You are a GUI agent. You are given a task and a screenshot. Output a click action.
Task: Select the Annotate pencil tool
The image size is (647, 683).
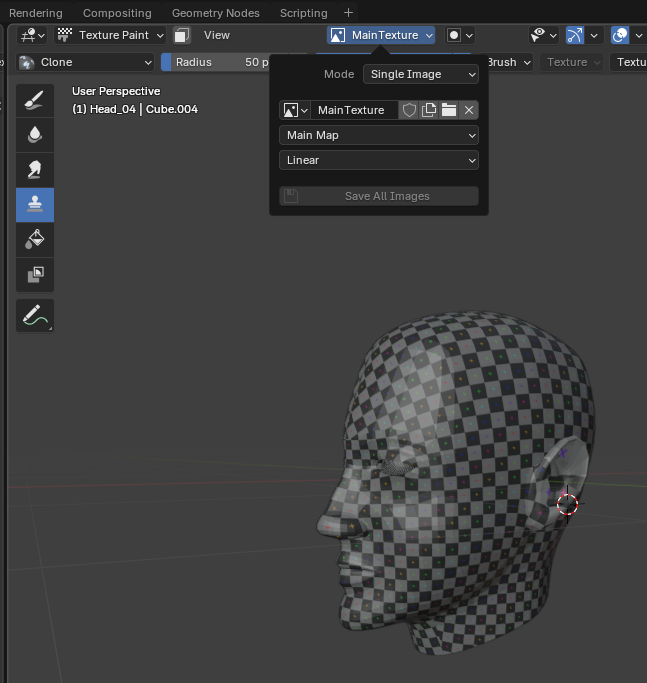pos(35,315)
